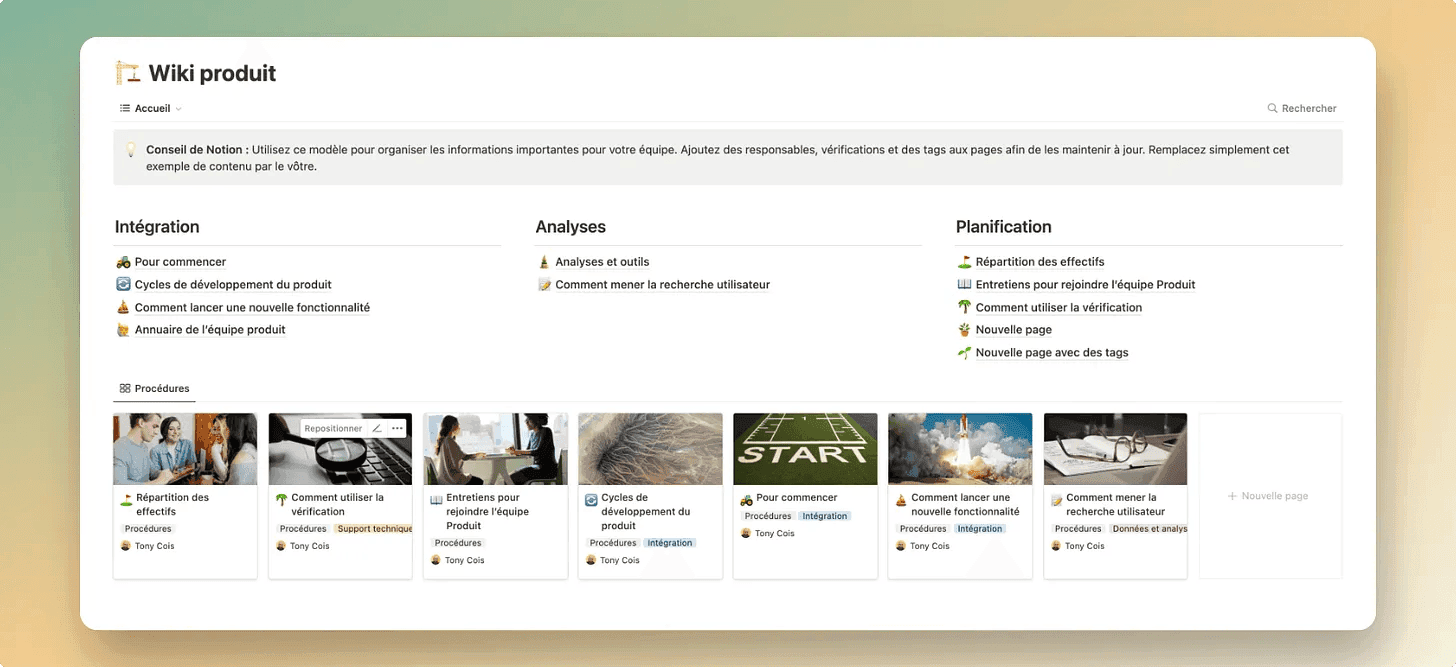Click the magnifier icon next to Rechercher
Screen dimensions: 1456x667
point(1270,108)
